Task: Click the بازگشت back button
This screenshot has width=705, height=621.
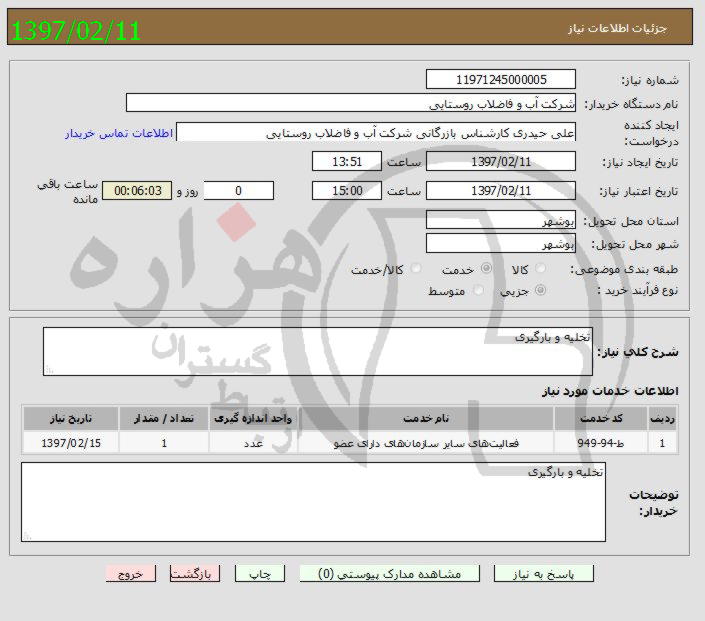Action: (x=195, y=574)
